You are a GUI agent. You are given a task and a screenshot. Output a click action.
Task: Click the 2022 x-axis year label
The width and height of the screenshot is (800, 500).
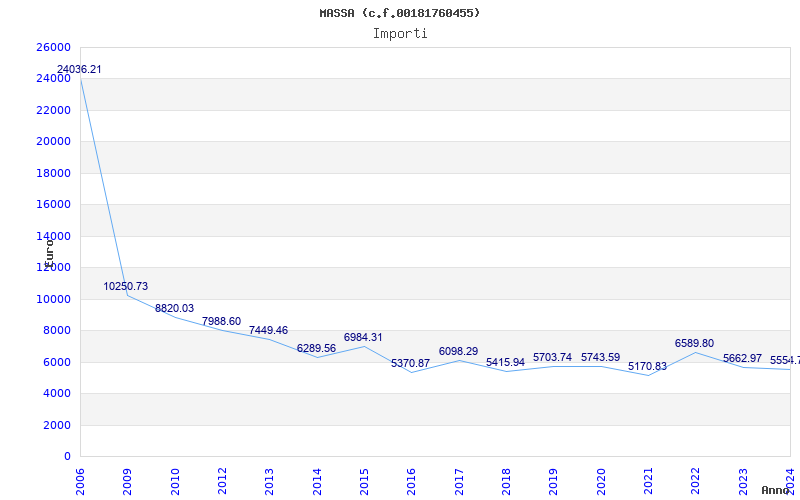(x=695, y=482)
